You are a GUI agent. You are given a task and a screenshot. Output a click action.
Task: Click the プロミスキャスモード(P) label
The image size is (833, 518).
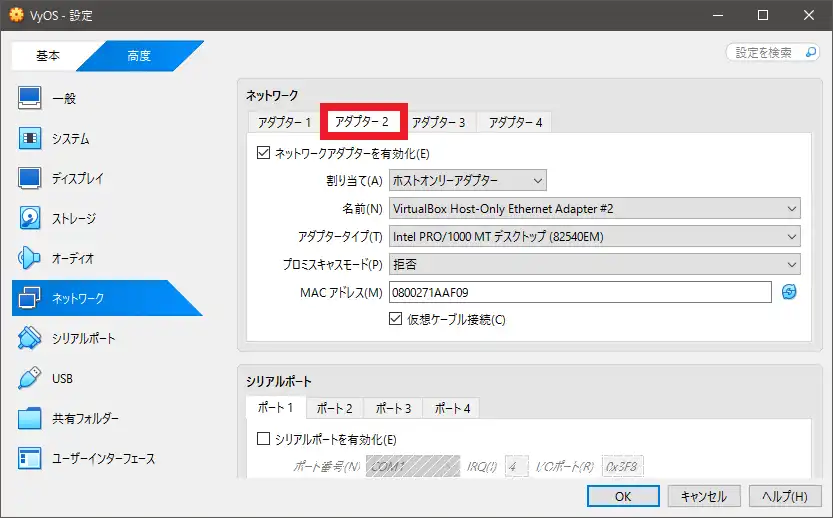point(333,264)
